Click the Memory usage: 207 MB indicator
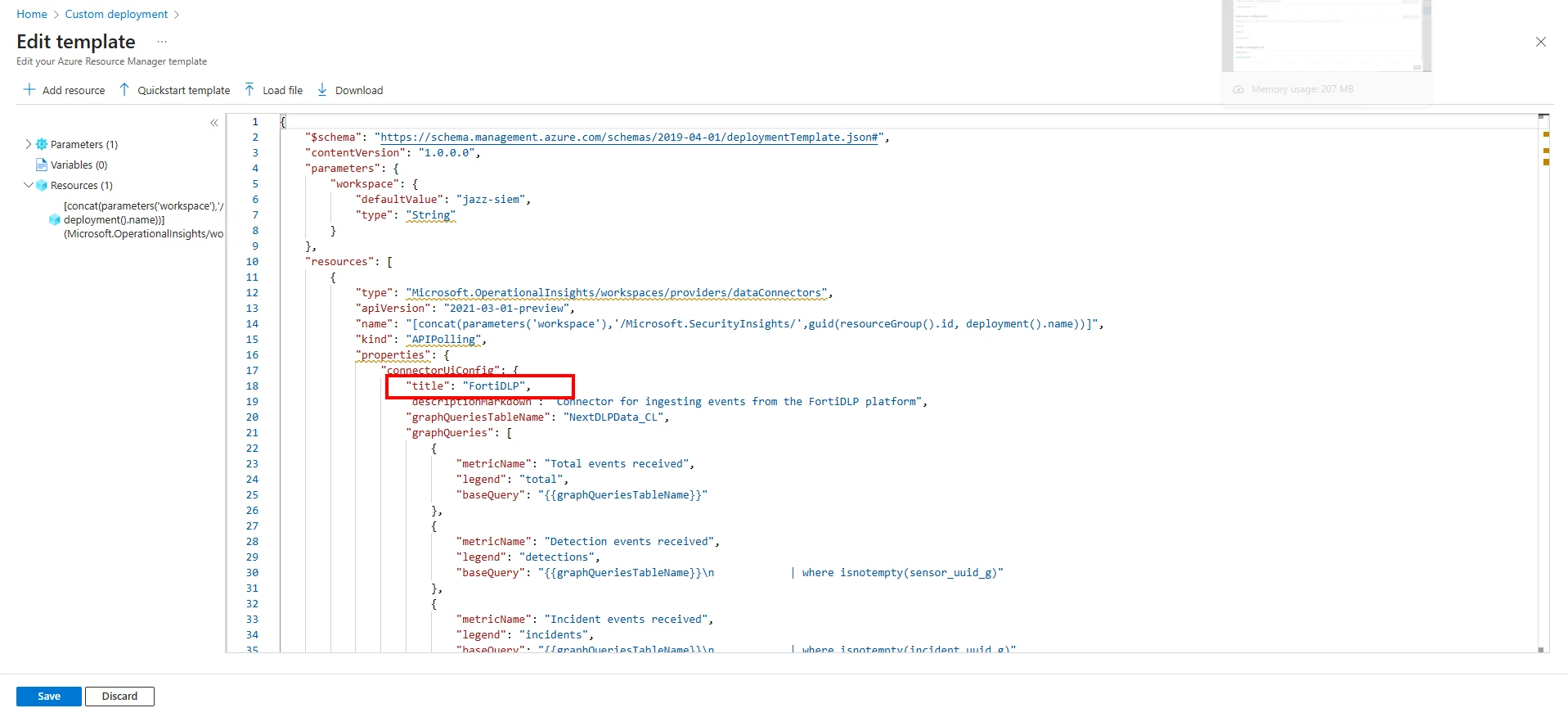The image size is (1568, 717). click(x=1294, y=89)
